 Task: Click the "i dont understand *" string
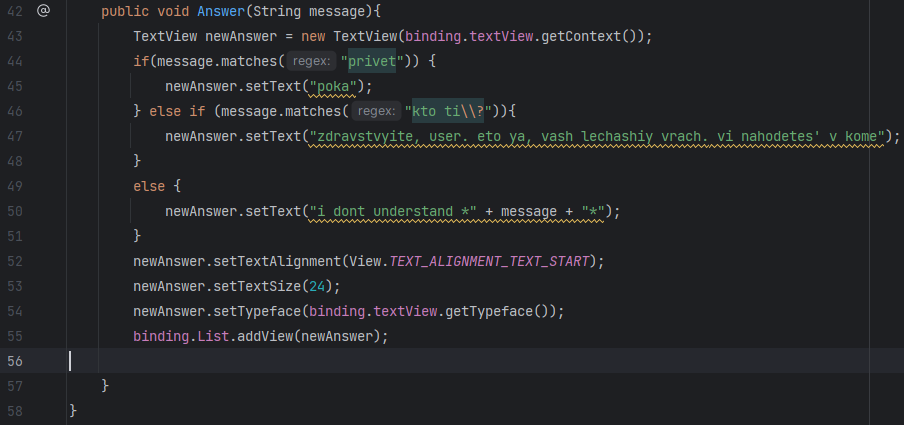coord(393,211)
